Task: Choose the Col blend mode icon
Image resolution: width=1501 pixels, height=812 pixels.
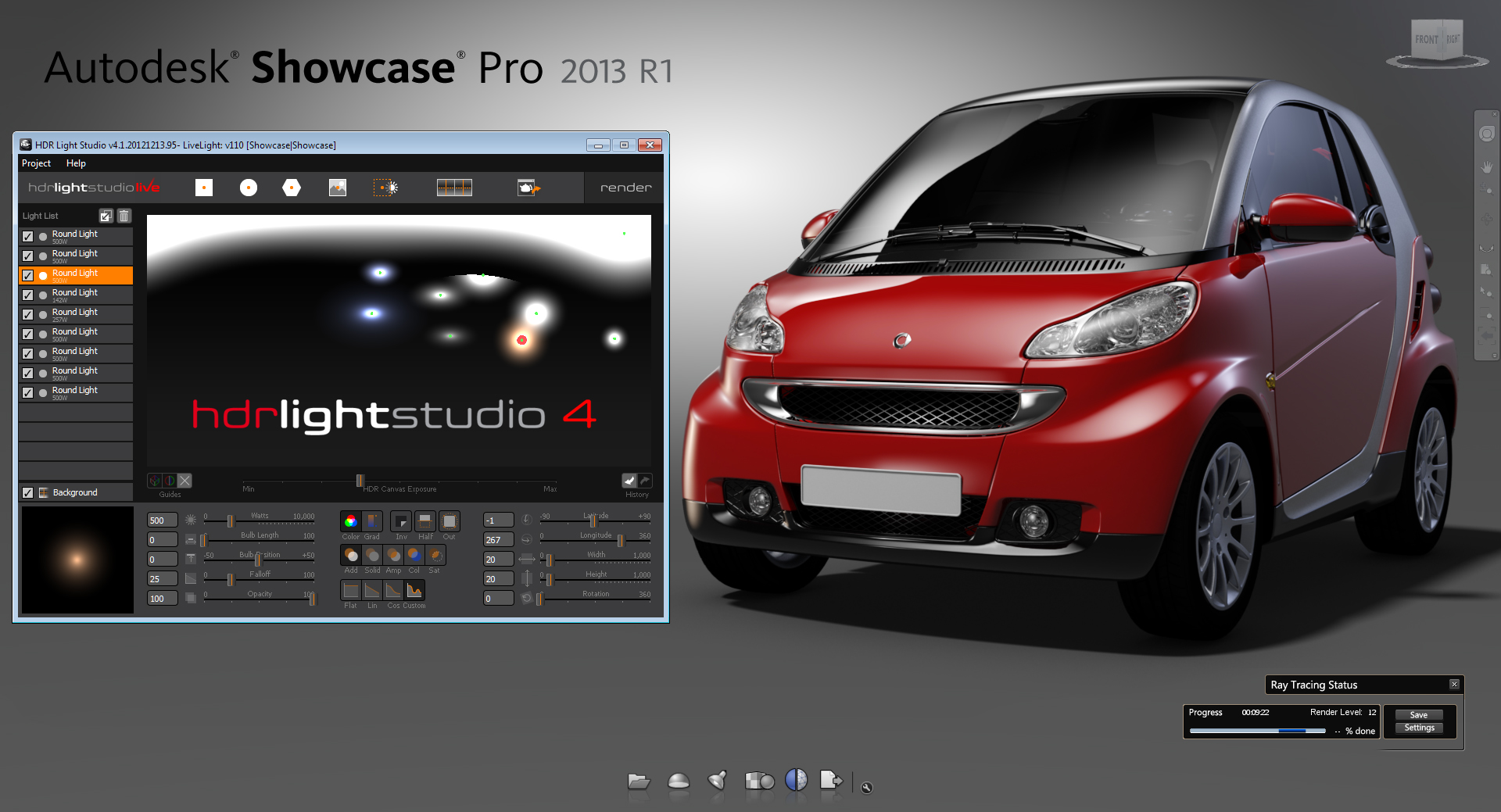Action: 414,555
